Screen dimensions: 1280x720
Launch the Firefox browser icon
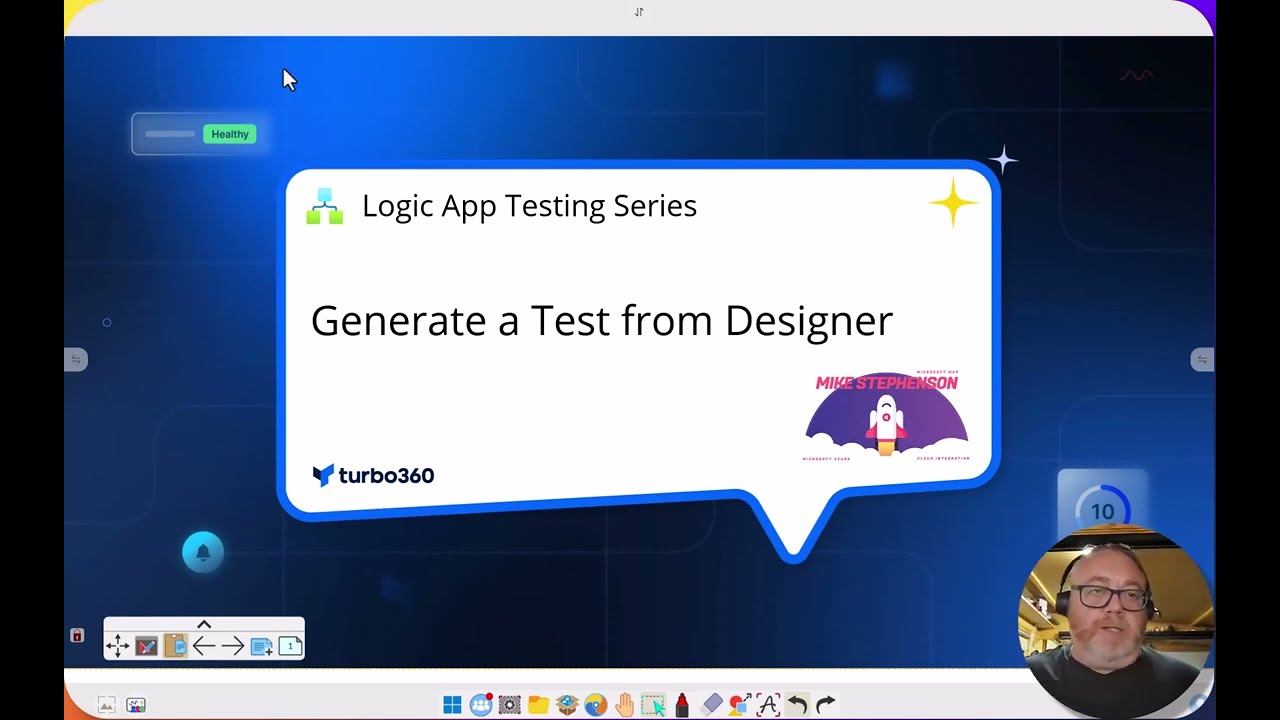click(x=596, y=705)
